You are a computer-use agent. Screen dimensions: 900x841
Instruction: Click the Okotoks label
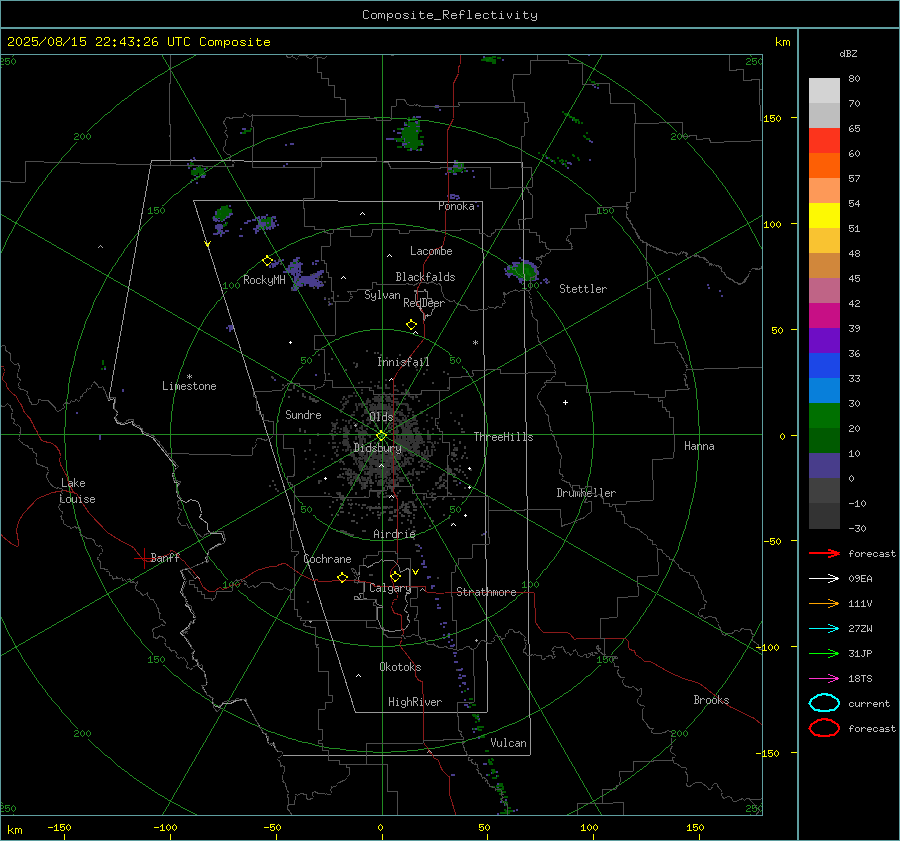click(x=400, y=667)
